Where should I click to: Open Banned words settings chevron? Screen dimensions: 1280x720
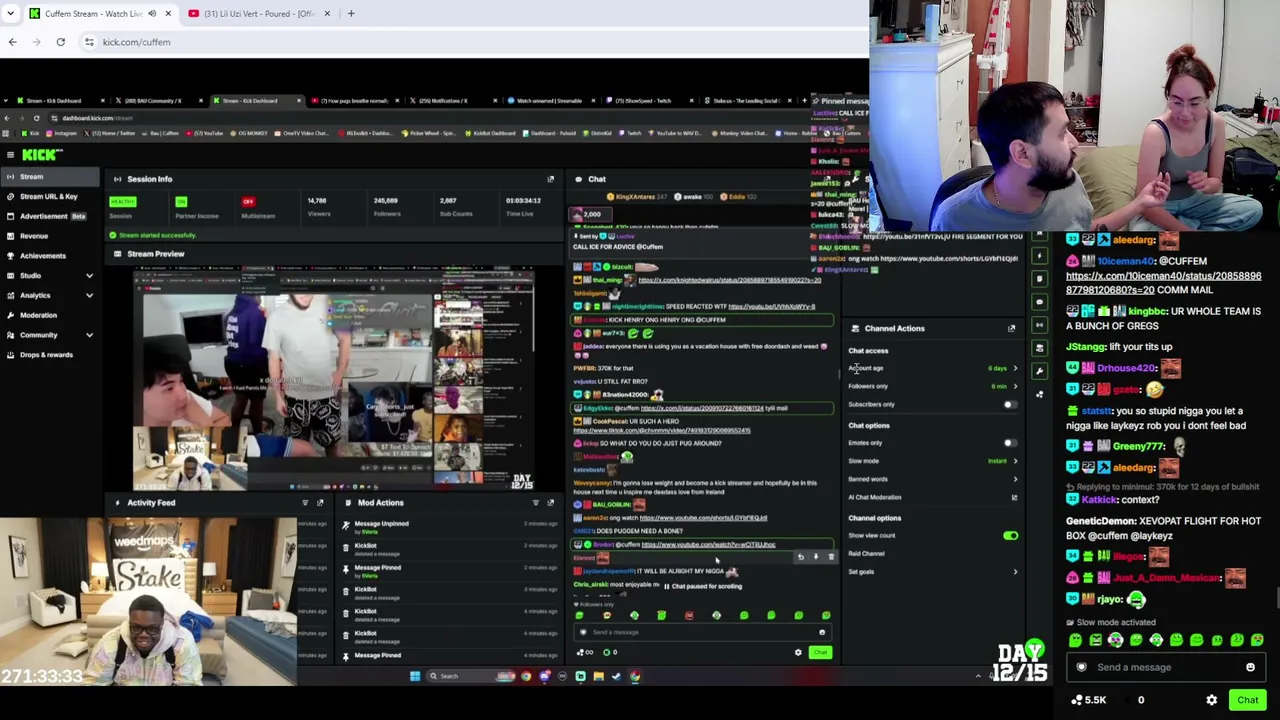click(x=1015, y=479)
